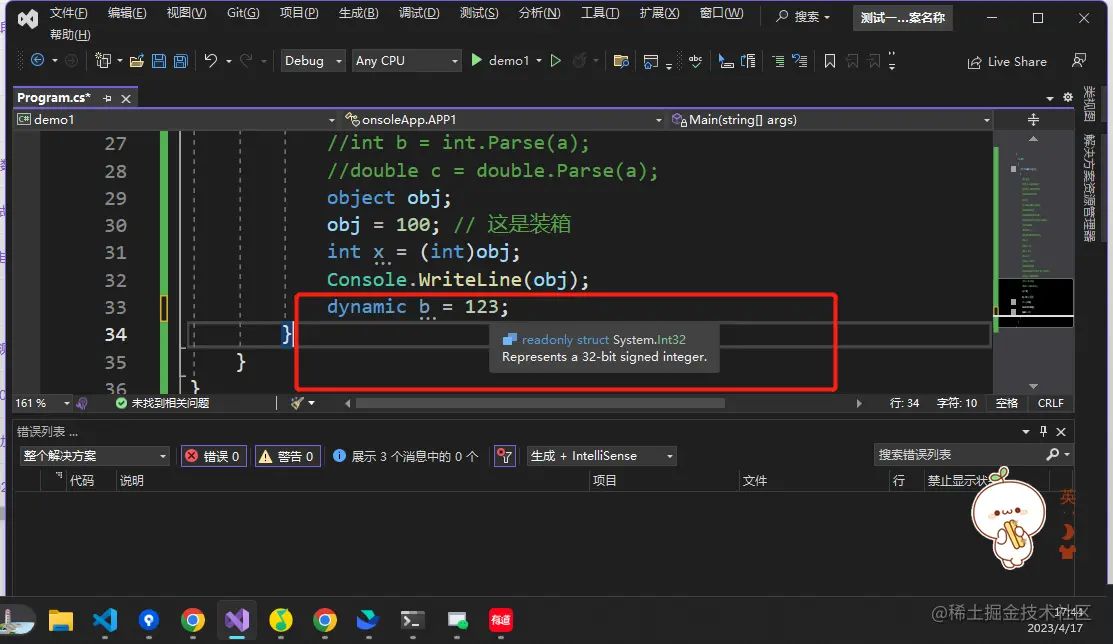Pin the error list panel with pushpin
The width and height of the screenshot is (1113, 644).
(x=1043, y=431)
